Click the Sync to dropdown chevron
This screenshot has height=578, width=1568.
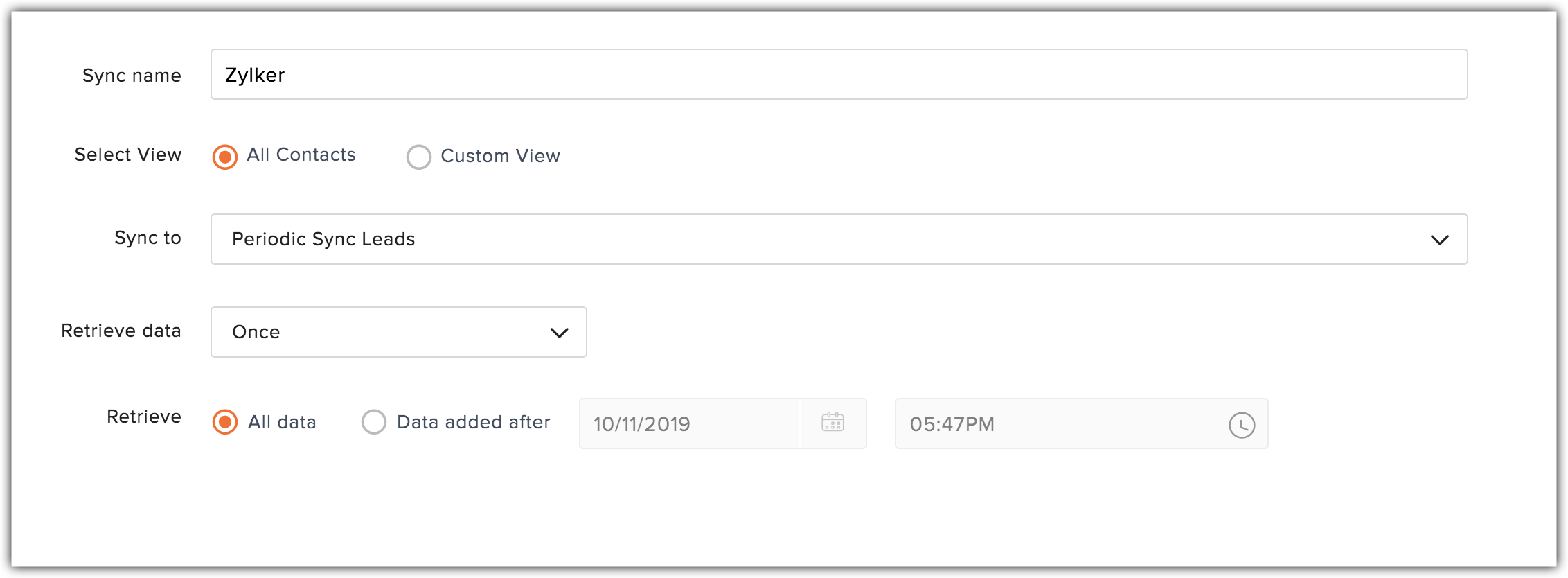[x=1440, y=240]
